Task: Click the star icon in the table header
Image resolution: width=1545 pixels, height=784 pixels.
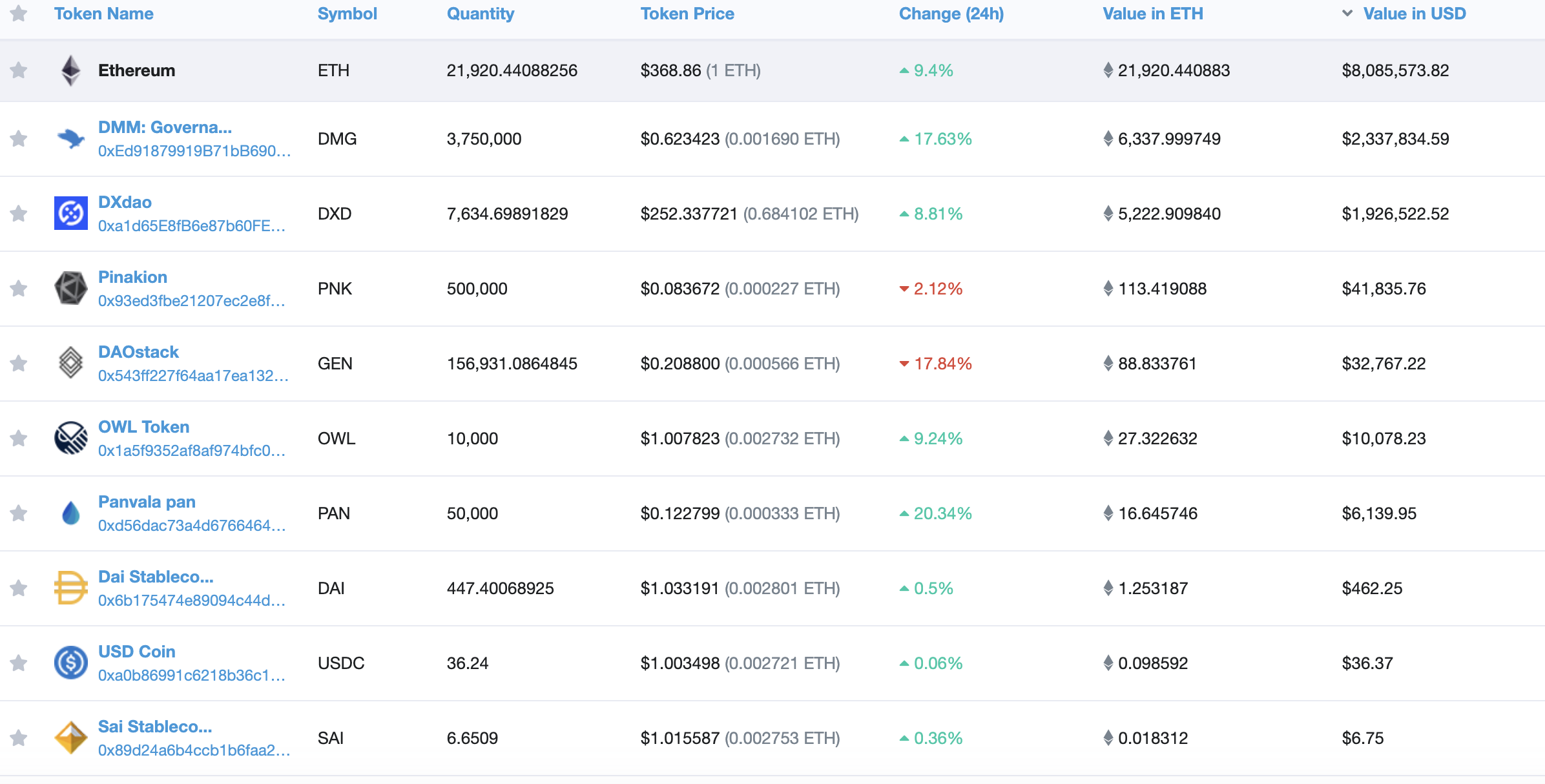Action: (19, 13)
